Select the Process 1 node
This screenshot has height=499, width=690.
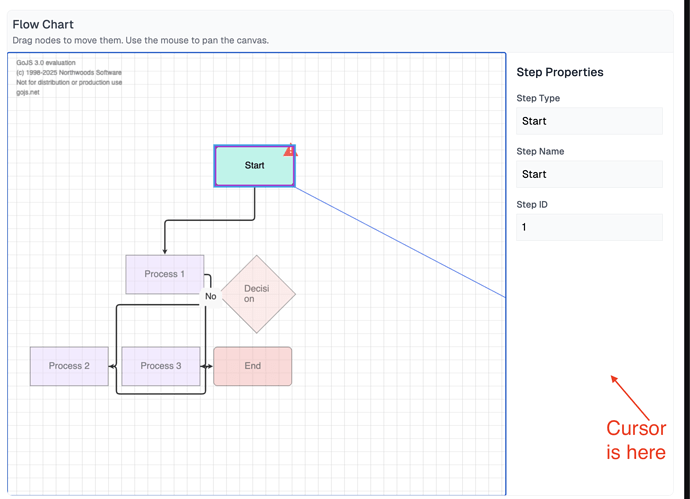(164, 274)
